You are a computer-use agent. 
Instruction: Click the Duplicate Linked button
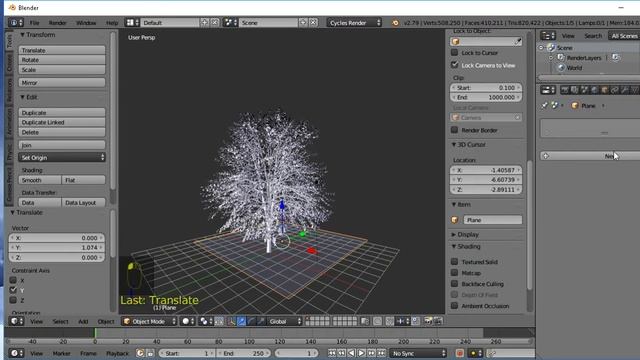(x=62, y=122)
